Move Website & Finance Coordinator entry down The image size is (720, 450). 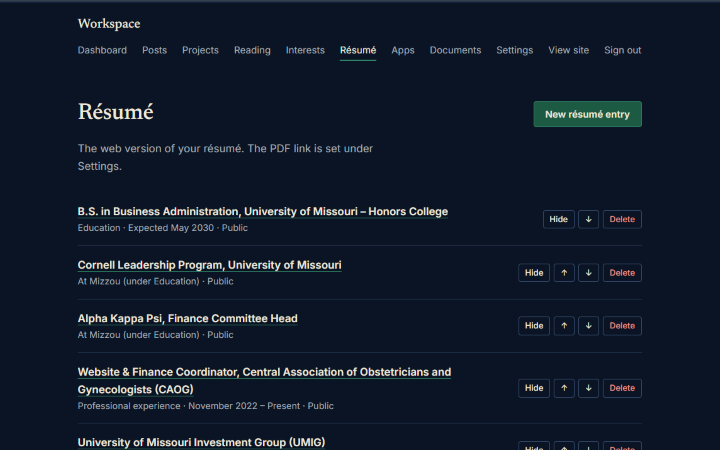coord(588,388)
